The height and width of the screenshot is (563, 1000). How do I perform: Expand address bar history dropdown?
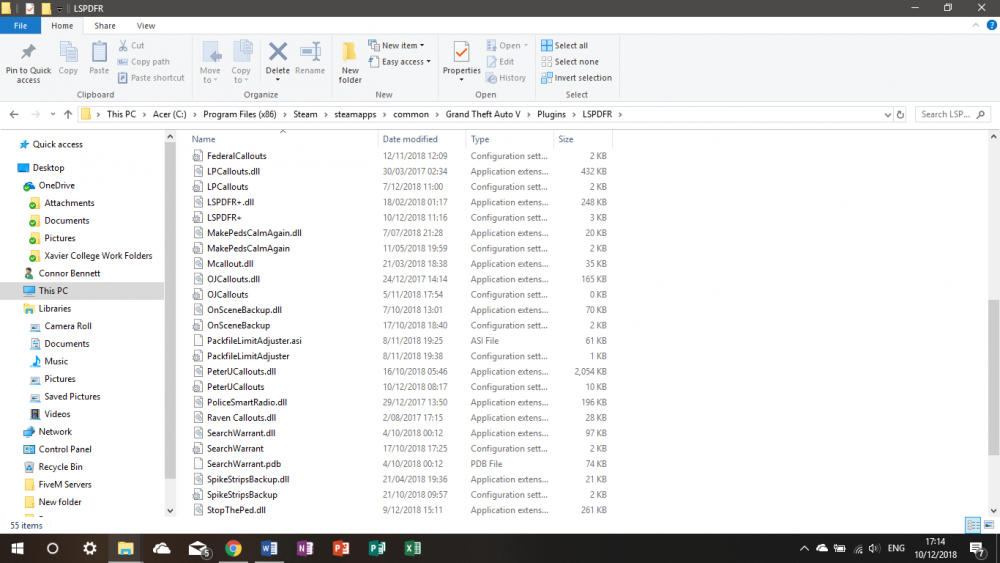point(887,115)
